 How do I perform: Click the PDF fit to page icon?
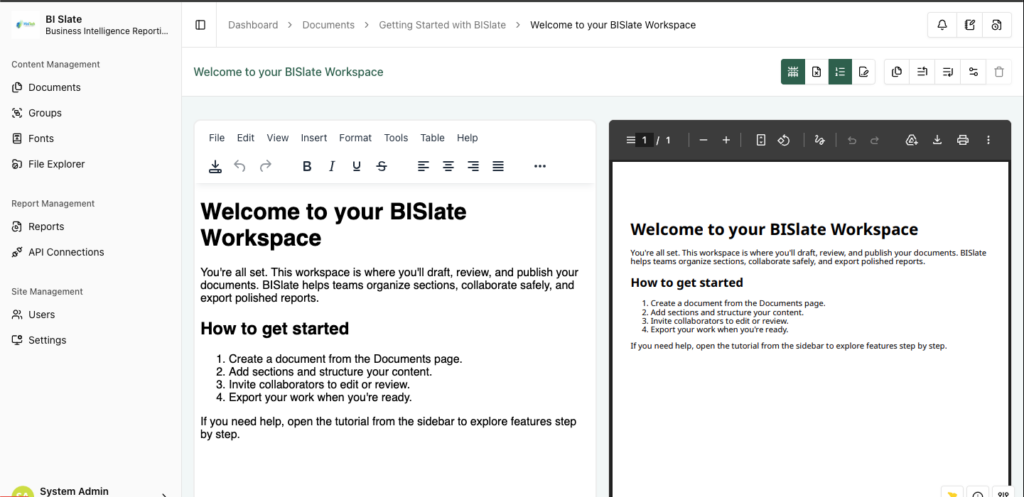pos(761,140)
